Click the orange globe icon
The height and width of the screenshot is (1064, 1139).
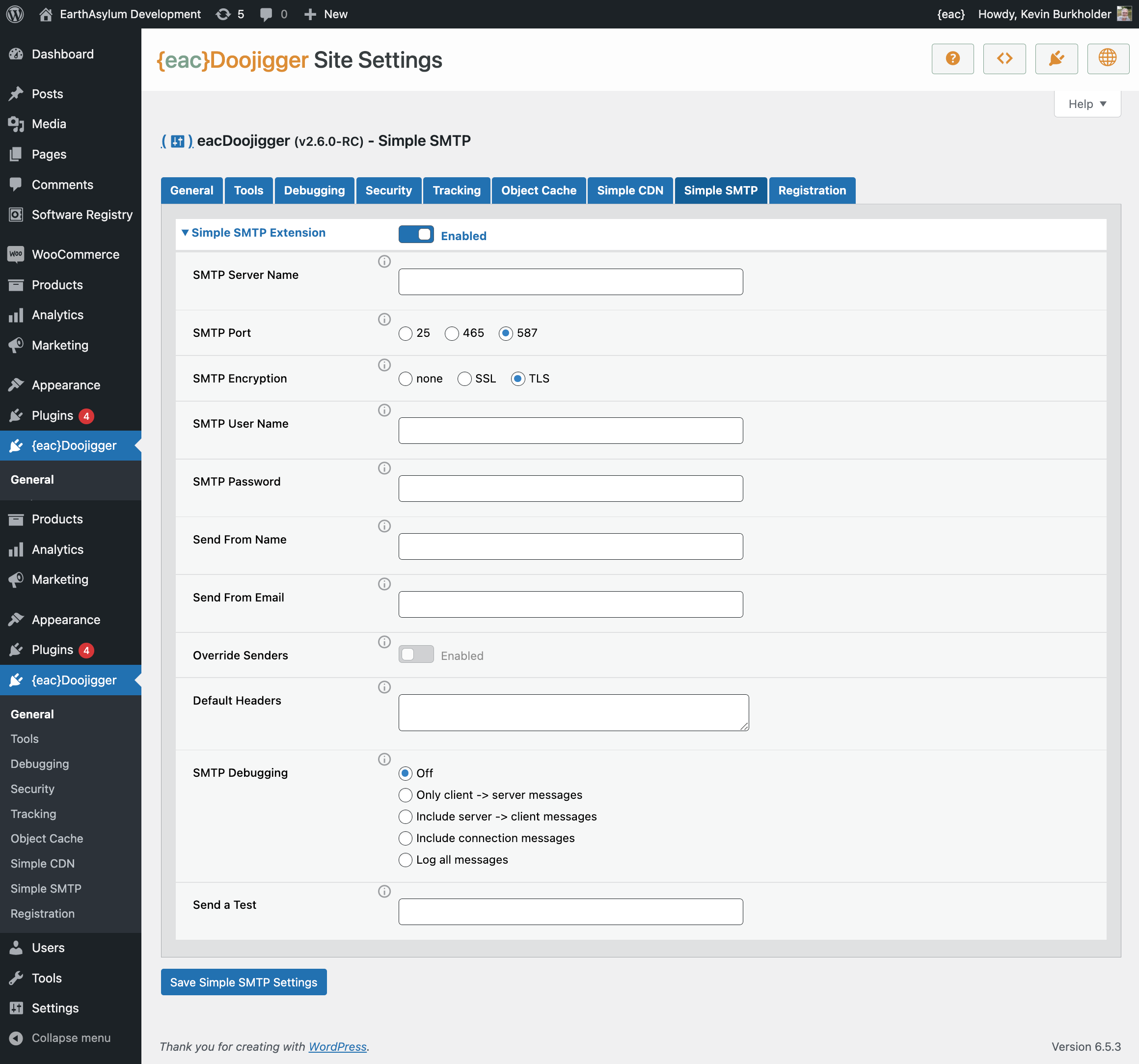[1108, 58]
